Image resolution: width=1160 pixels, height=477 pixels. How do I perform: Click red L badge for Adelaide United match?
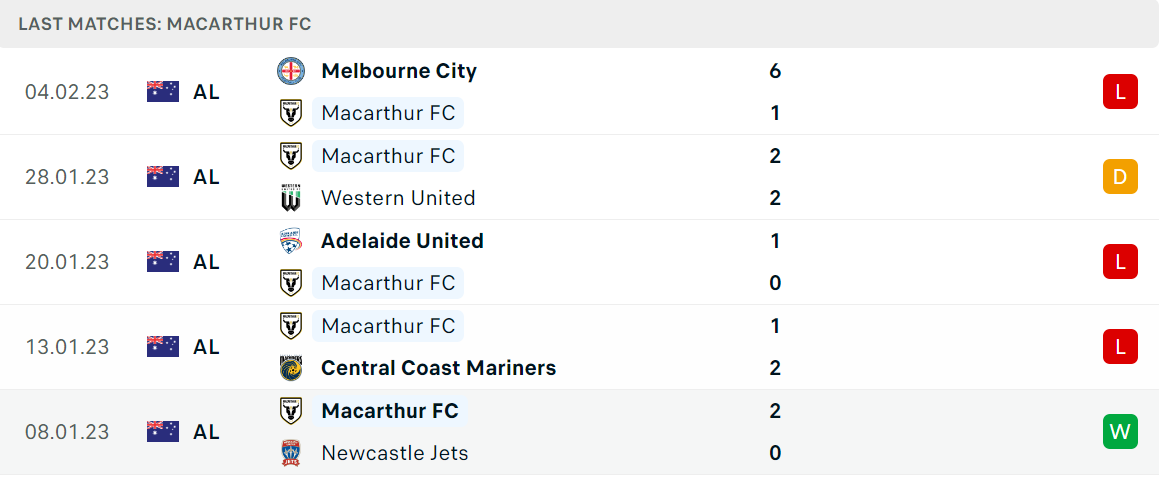1120,262
